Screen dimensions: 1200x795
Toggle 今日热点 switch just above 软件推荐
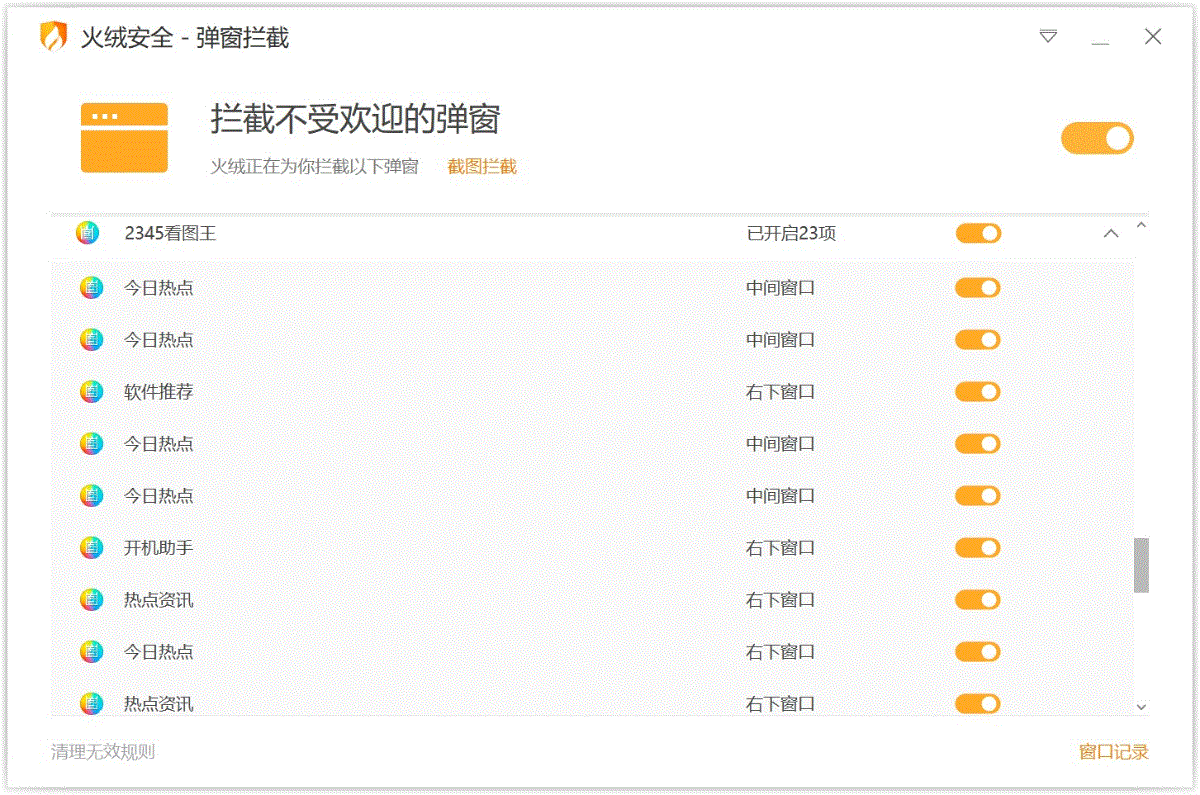point(978,340)
